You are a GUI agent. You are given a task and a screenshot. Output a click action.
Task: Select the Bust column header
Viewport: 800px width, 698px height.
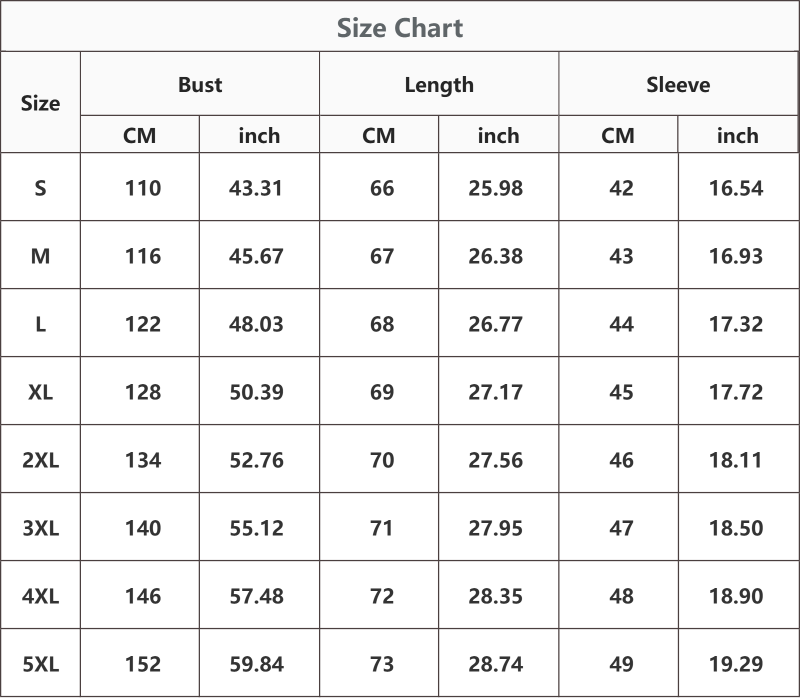tap(200, 85)
